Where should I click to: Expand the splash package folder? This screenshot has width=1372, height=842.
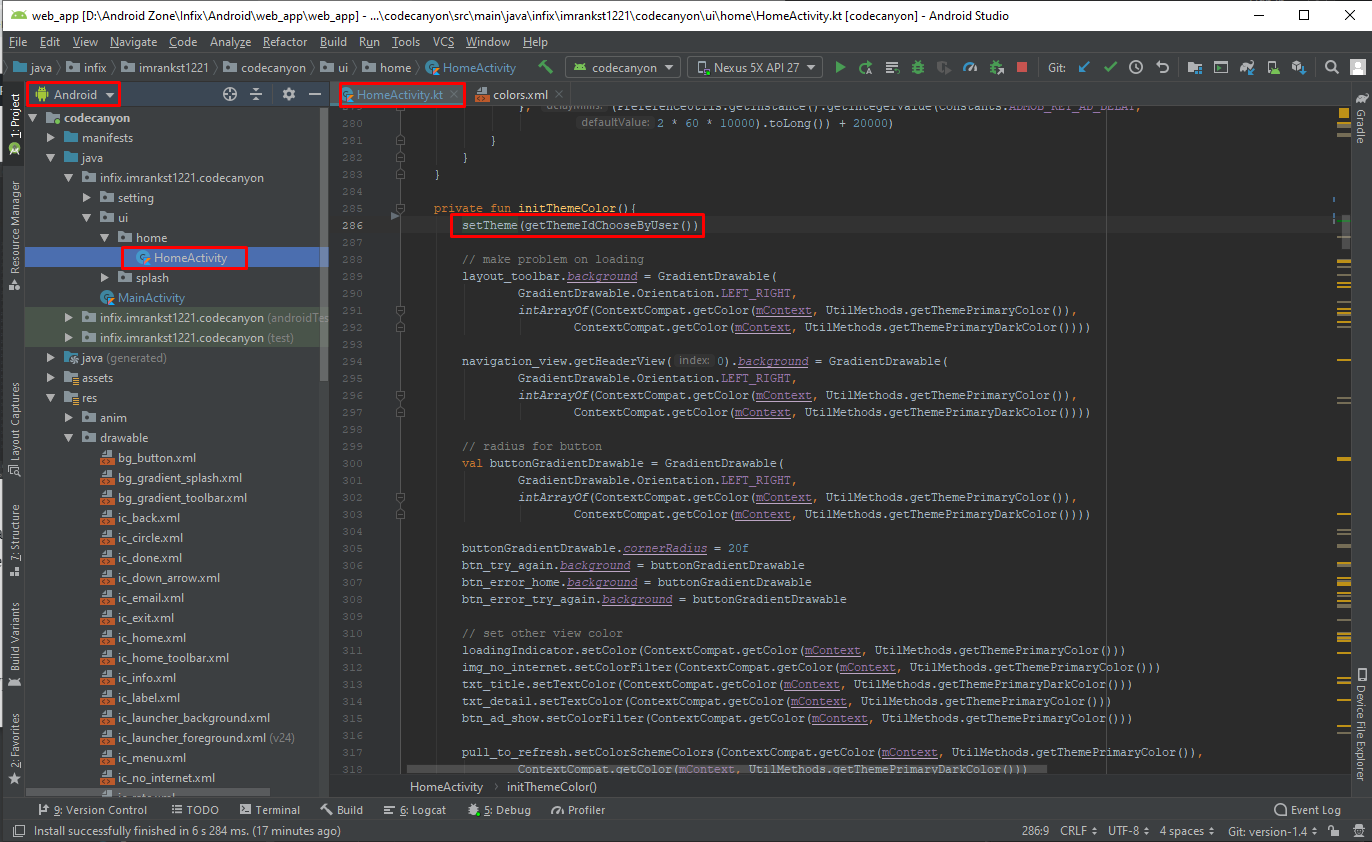(x=103, y=277)
